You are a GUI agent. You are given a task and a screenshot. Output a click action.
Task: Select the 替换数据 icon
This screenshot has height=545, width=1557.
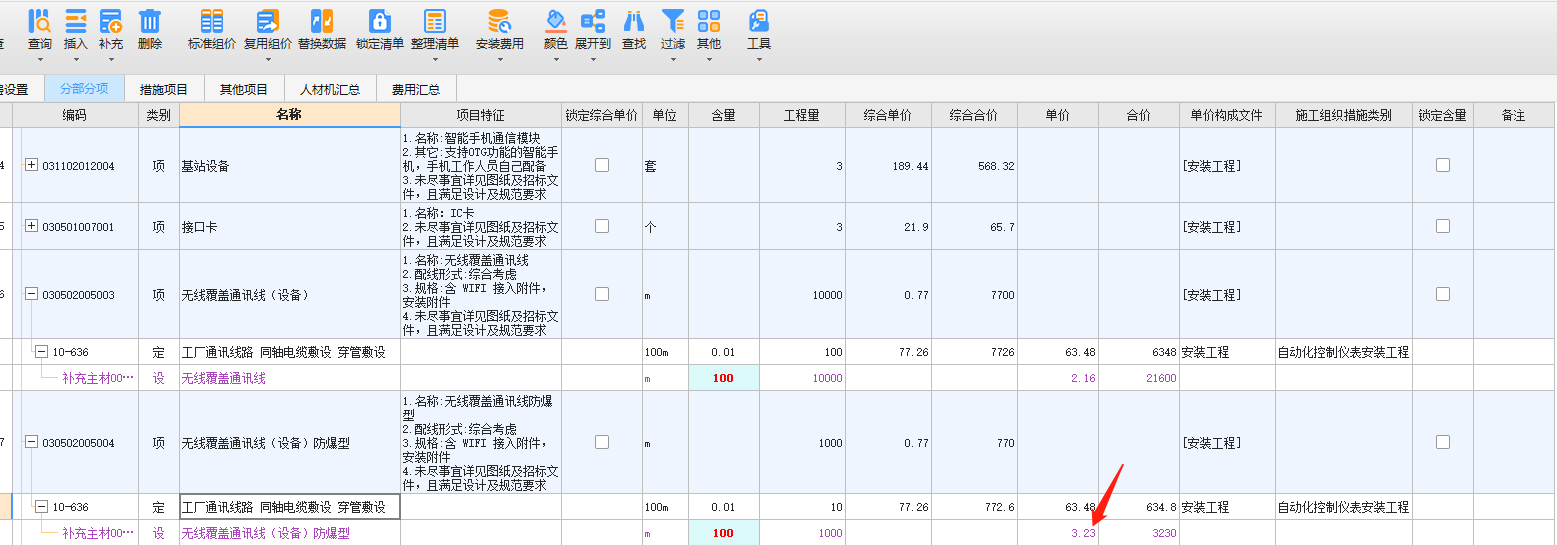(x=322, y=20)
